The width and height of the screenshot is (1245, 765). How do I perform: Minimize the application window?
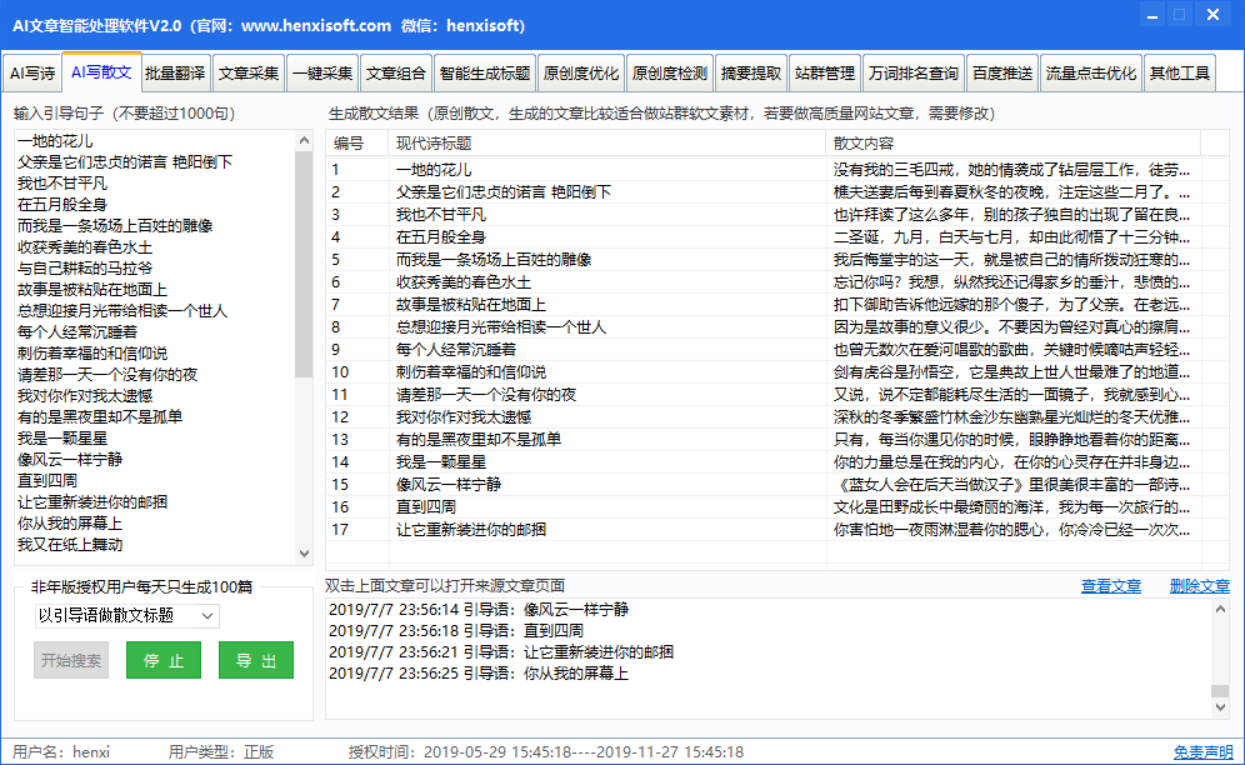tap(1153, 14)
